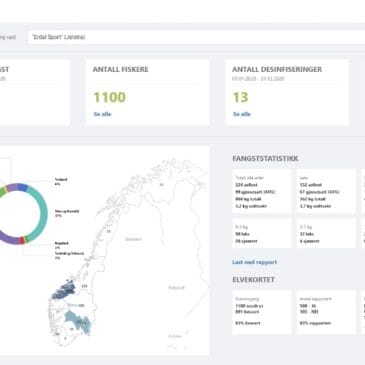Click the ANTALL DESINFISERINGER card heading
365x365 pixels.
(x=277, y=69)
